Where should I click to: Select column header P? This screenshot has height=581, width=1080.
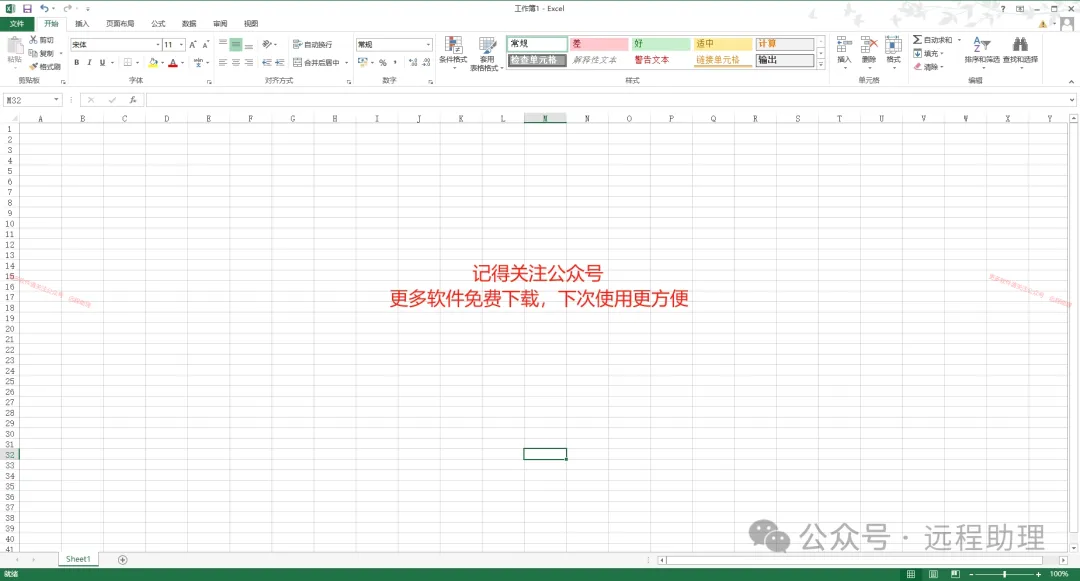[671, 118]
